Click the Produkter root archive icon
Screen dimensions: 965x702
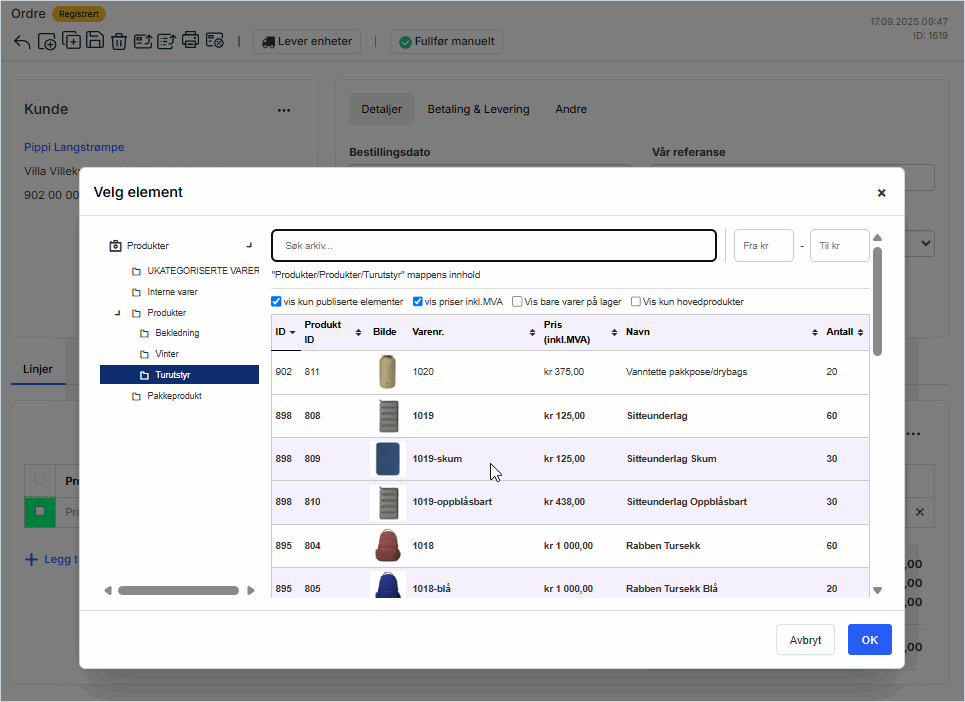115,245
